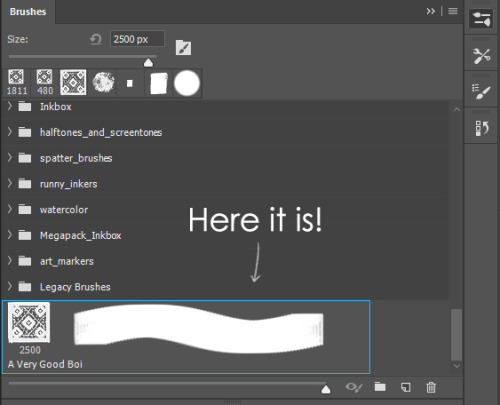Viewport: 500px width, 405px height.
Task: Toggle live tip brush preview eye icon
Action: (x=354, y=387)
